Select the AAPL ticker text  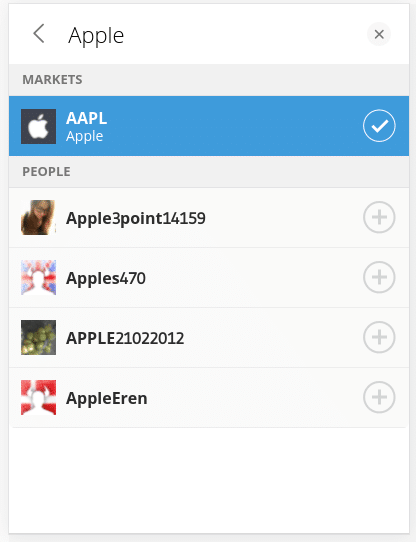pyautogui.click(x=86, y=118)
